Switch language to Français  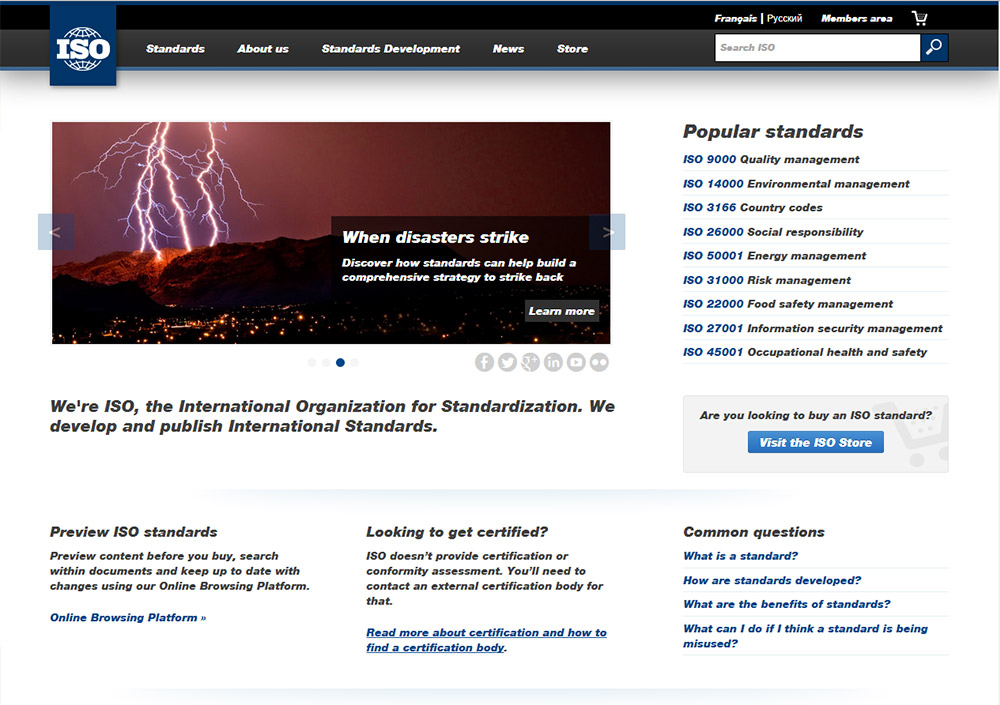coord(735,19)
